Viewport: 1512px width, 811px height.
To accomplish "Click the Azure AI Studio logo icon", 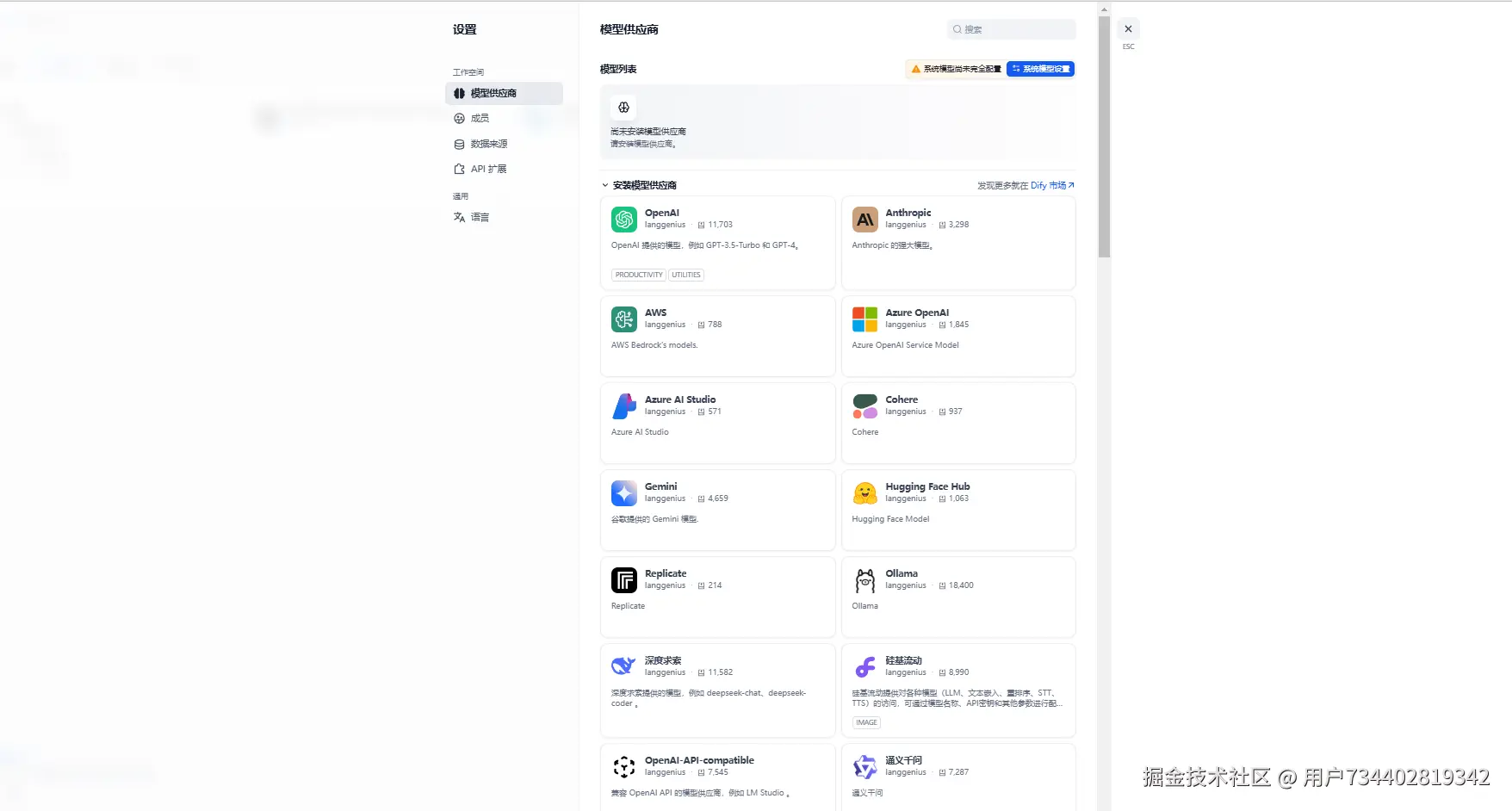I will click(624, 406).
